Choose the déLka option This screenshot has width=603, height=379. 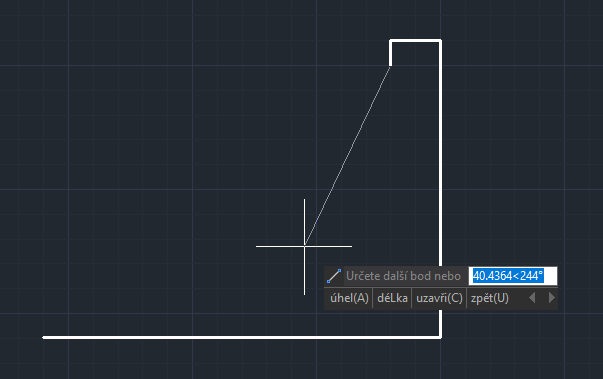(392, 298)
